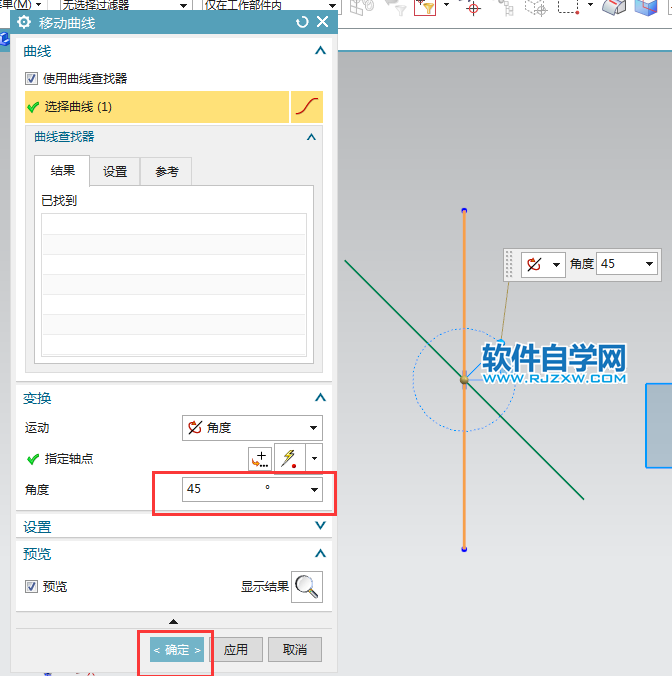Click the 取消 button

click(295, 650)
